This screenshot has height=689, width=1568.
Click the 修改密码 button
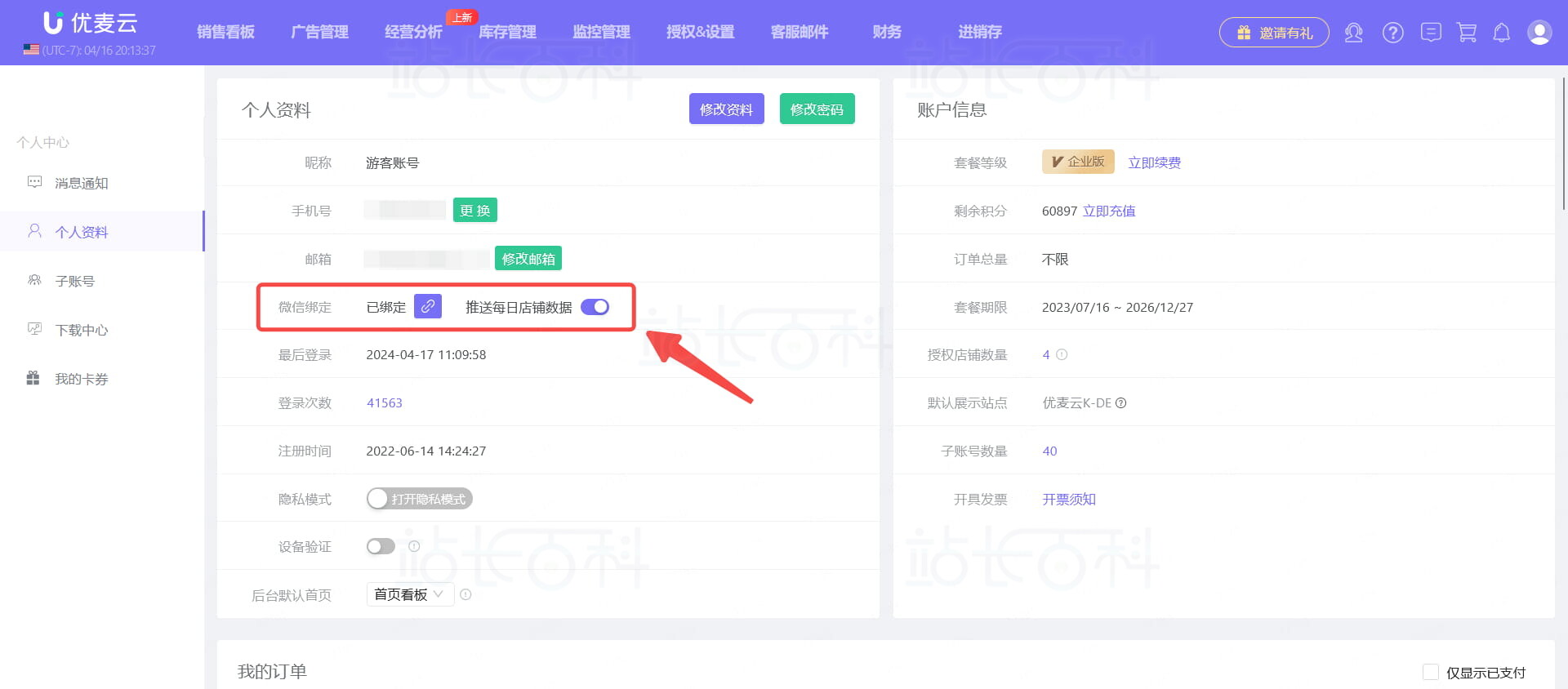click(817, 109)
